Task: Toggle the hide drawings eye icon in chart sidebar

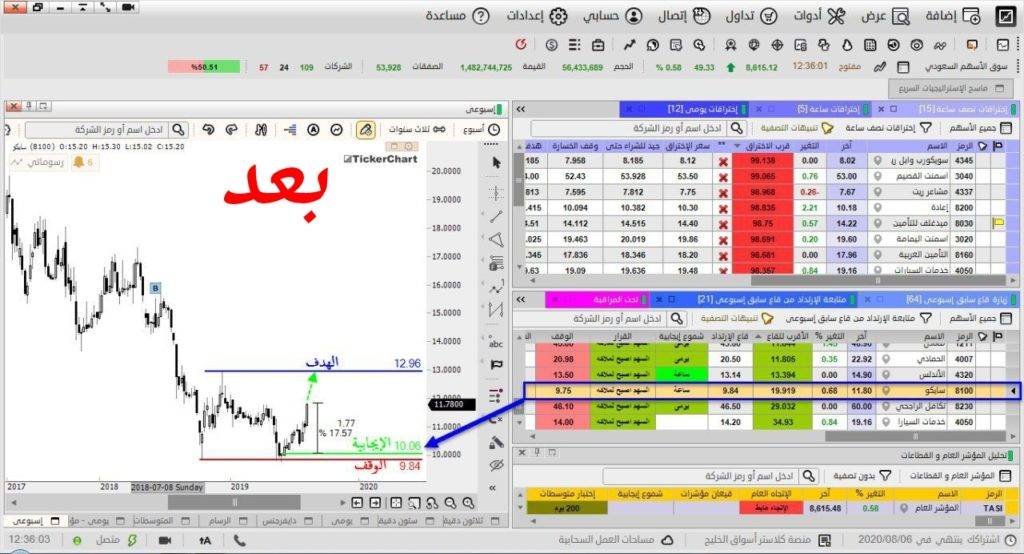Action: point(496,465)
